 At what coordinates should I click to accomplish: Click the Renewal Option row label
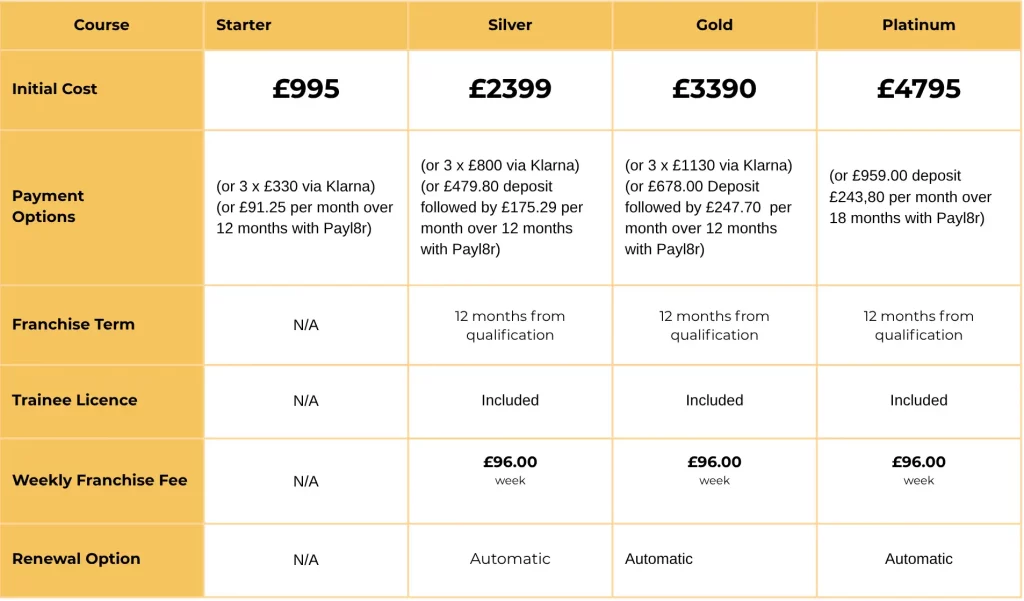point(76,559)
